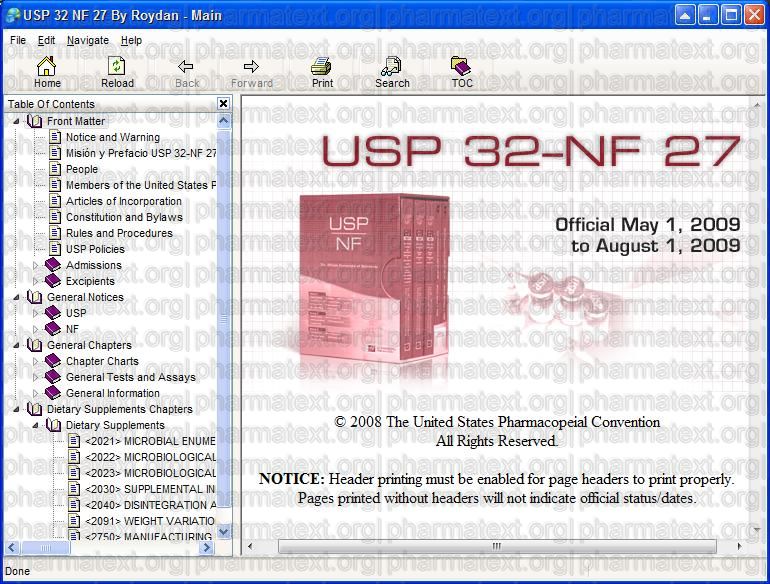Expand the Admissions book node
Viewport: 770px width, 584px height.
pyautogui.click(x=35, y=265)
